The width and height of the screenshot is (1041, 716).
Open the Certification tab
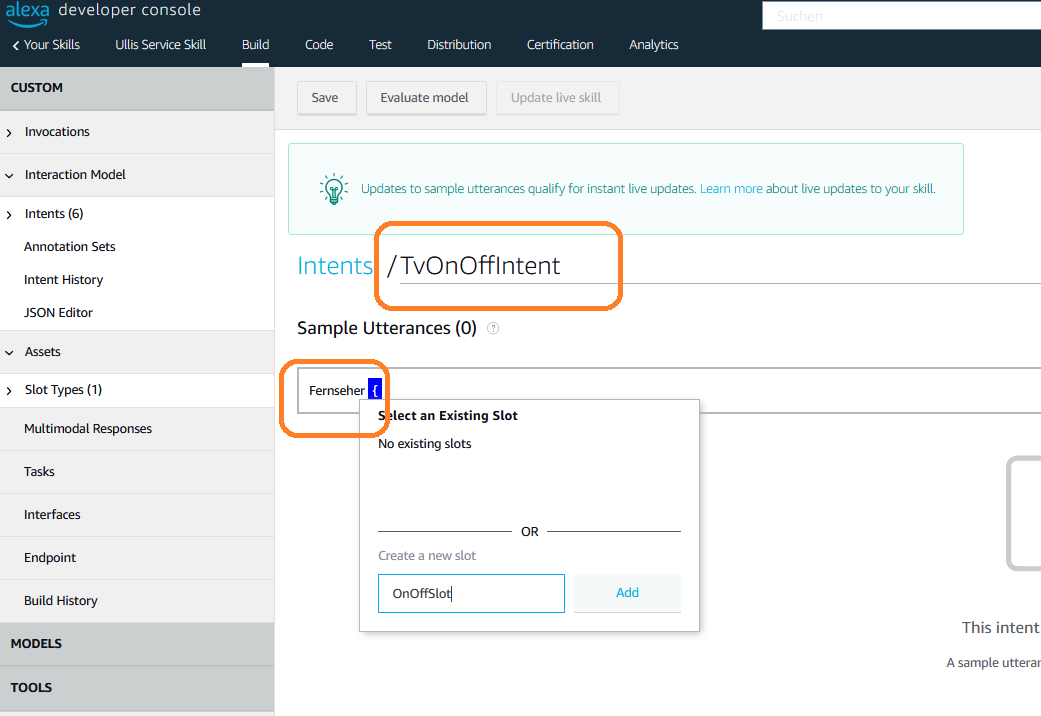[x=560, y=45]
